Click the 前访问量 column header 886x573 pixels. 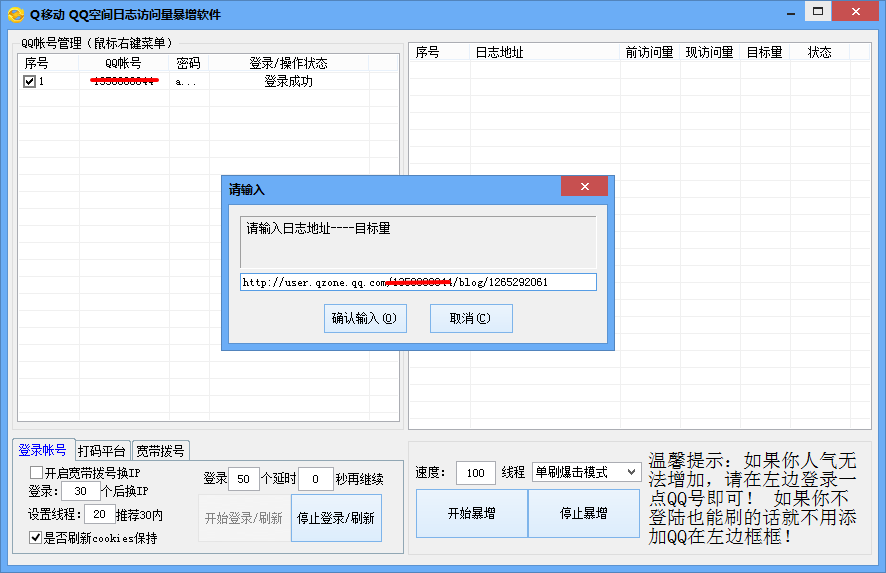[x=650, y=52]
